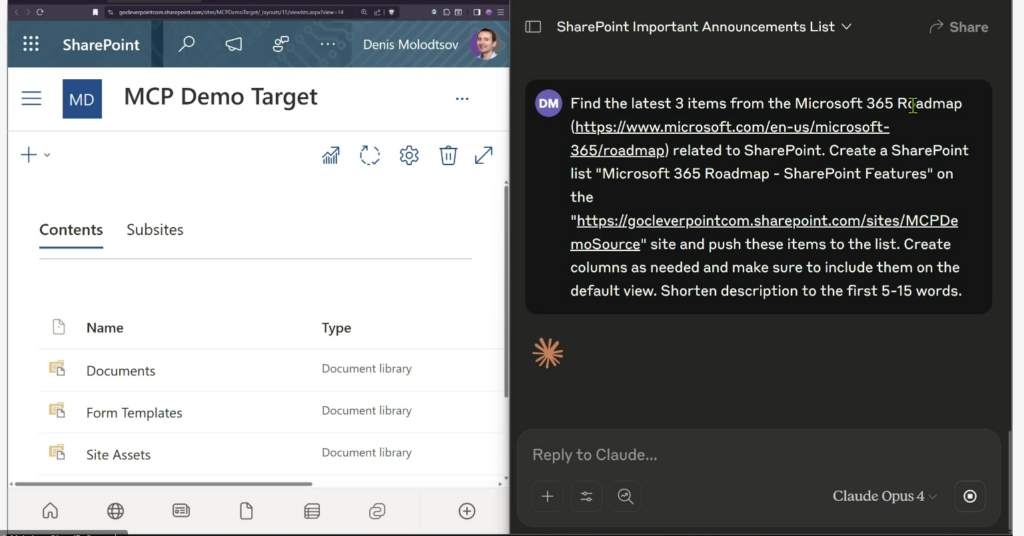This screenshot has height=536, width=1024.
Task: Click the SharePoint search magnifier icon
Action: click(187, 44)
